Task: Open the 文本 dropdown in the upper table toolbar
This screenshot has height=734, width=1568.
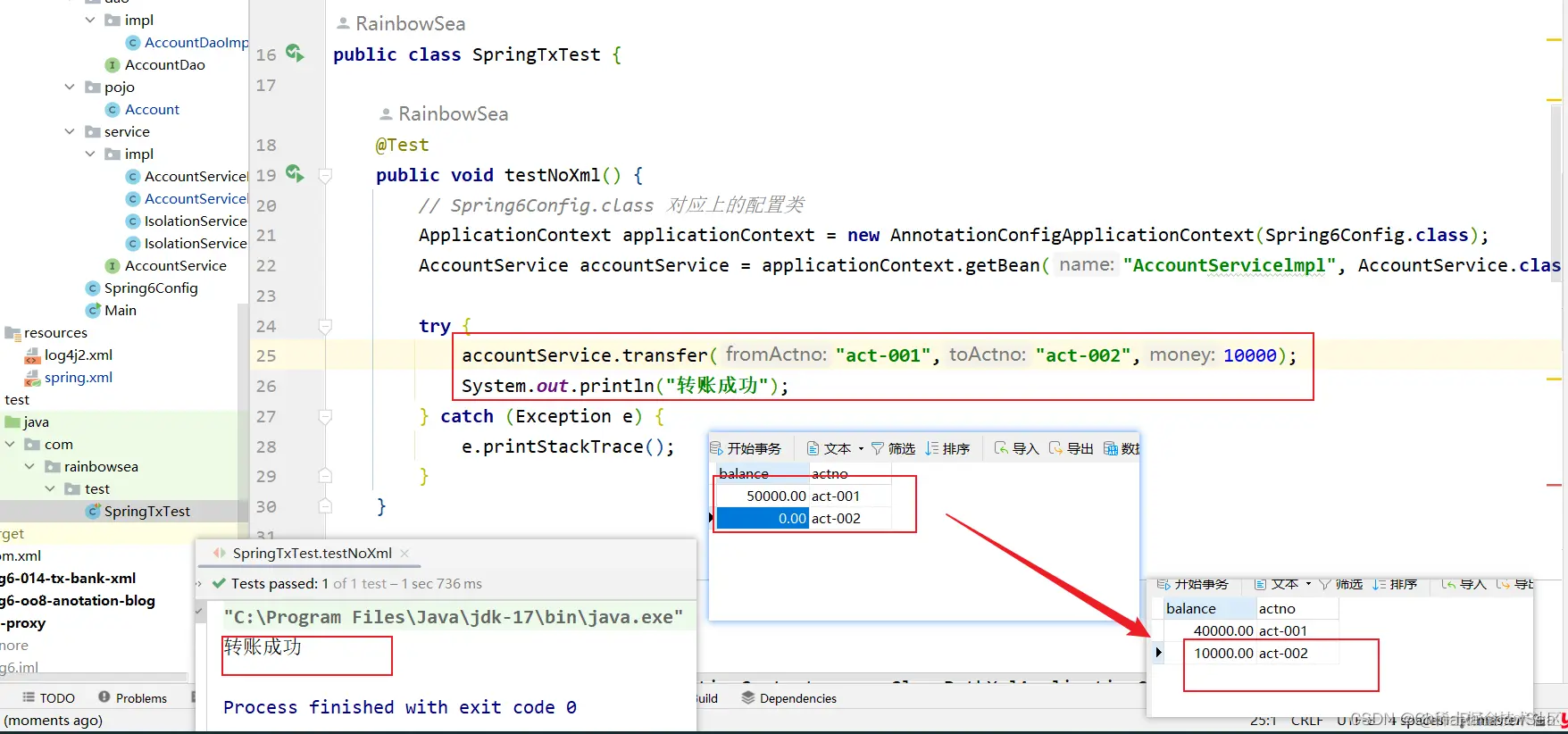Action: [x=836, y=448]
